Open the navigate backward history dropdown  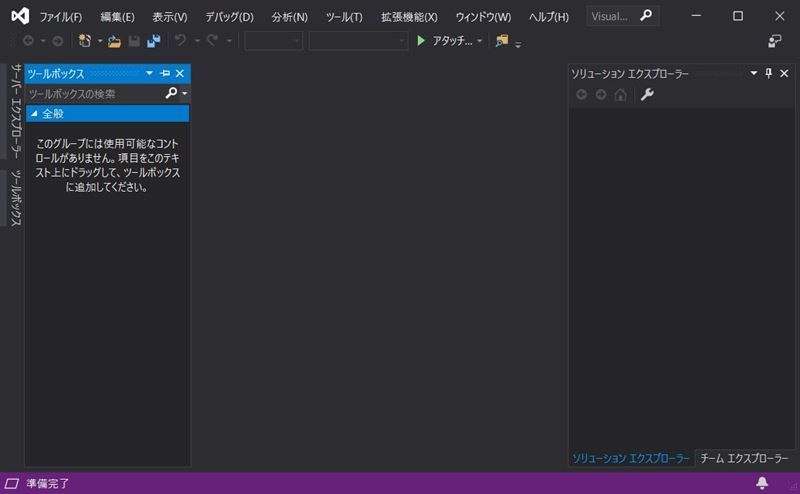point(43,40)
